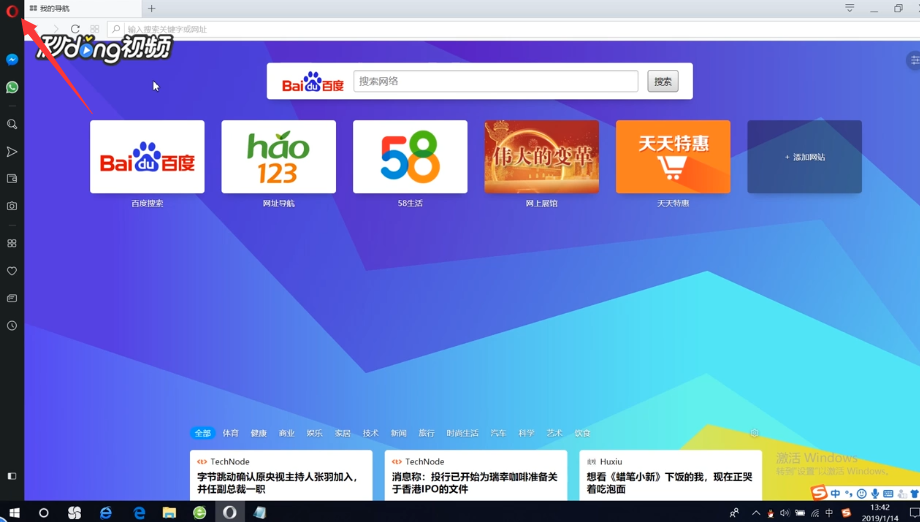Viewport: 920px width, 522px height.
Task: Open a new tab with plus button
Action: pyautogui.click(x=151, y=8)
